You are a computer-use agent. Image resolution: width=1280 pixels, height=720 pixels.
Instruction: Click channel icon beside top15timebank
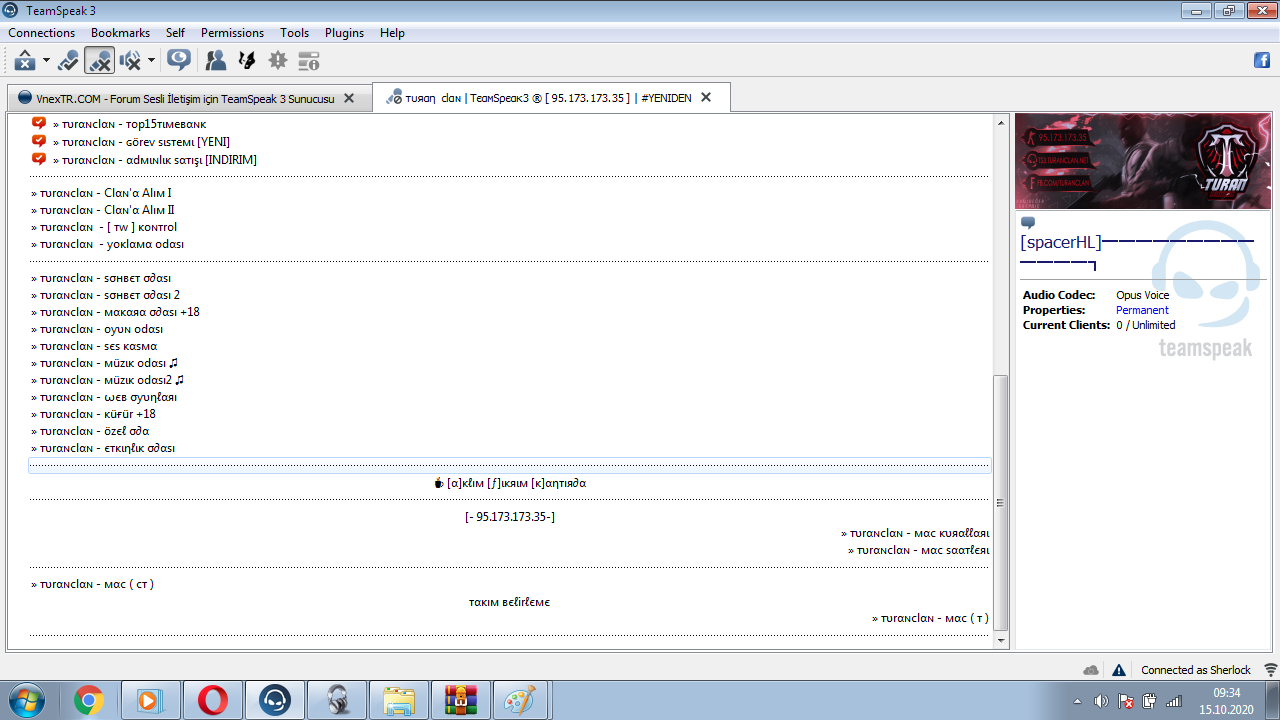(x=39, y=123)
